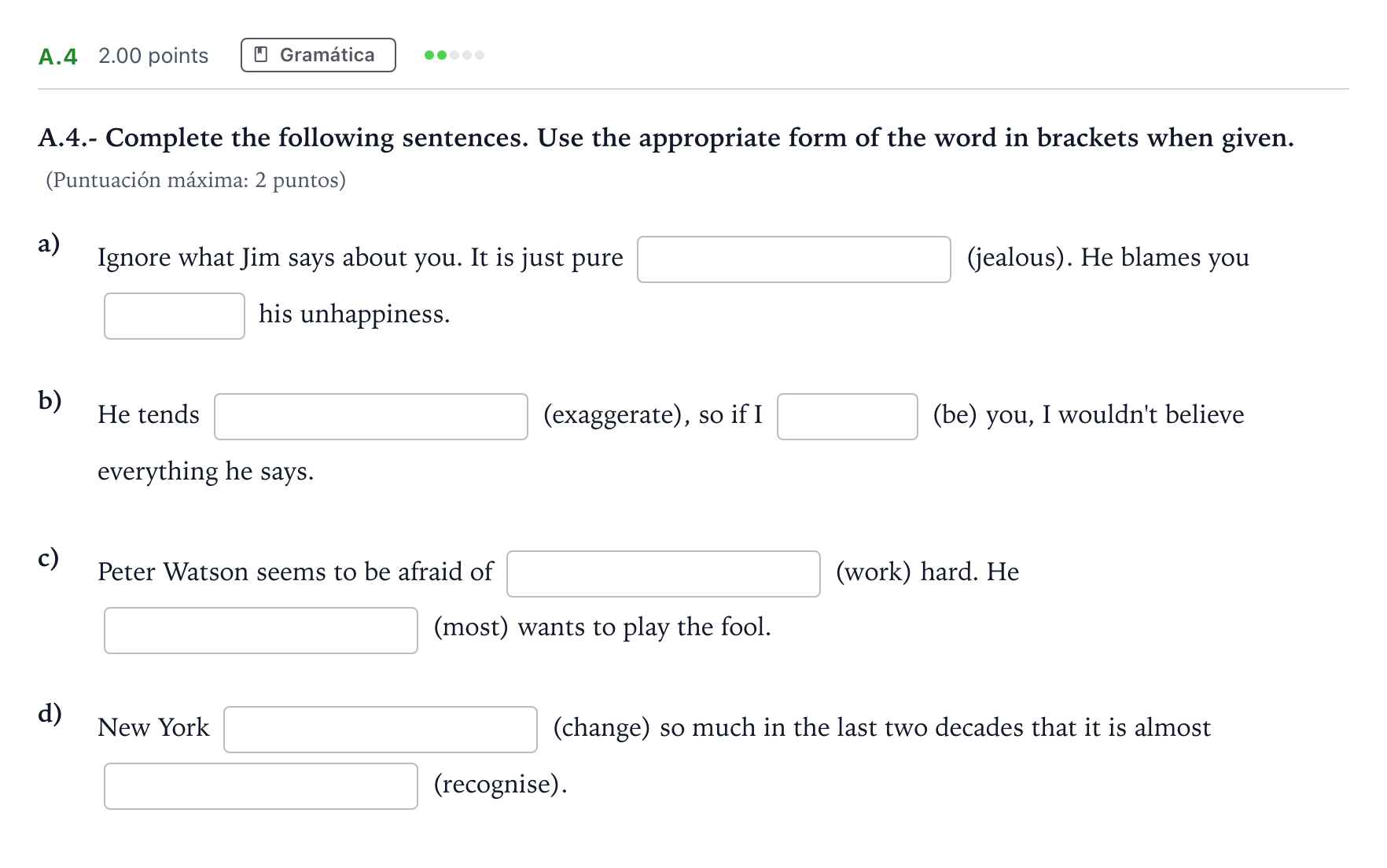Focus the blank before (exaggerate)

tap(371, 417)
